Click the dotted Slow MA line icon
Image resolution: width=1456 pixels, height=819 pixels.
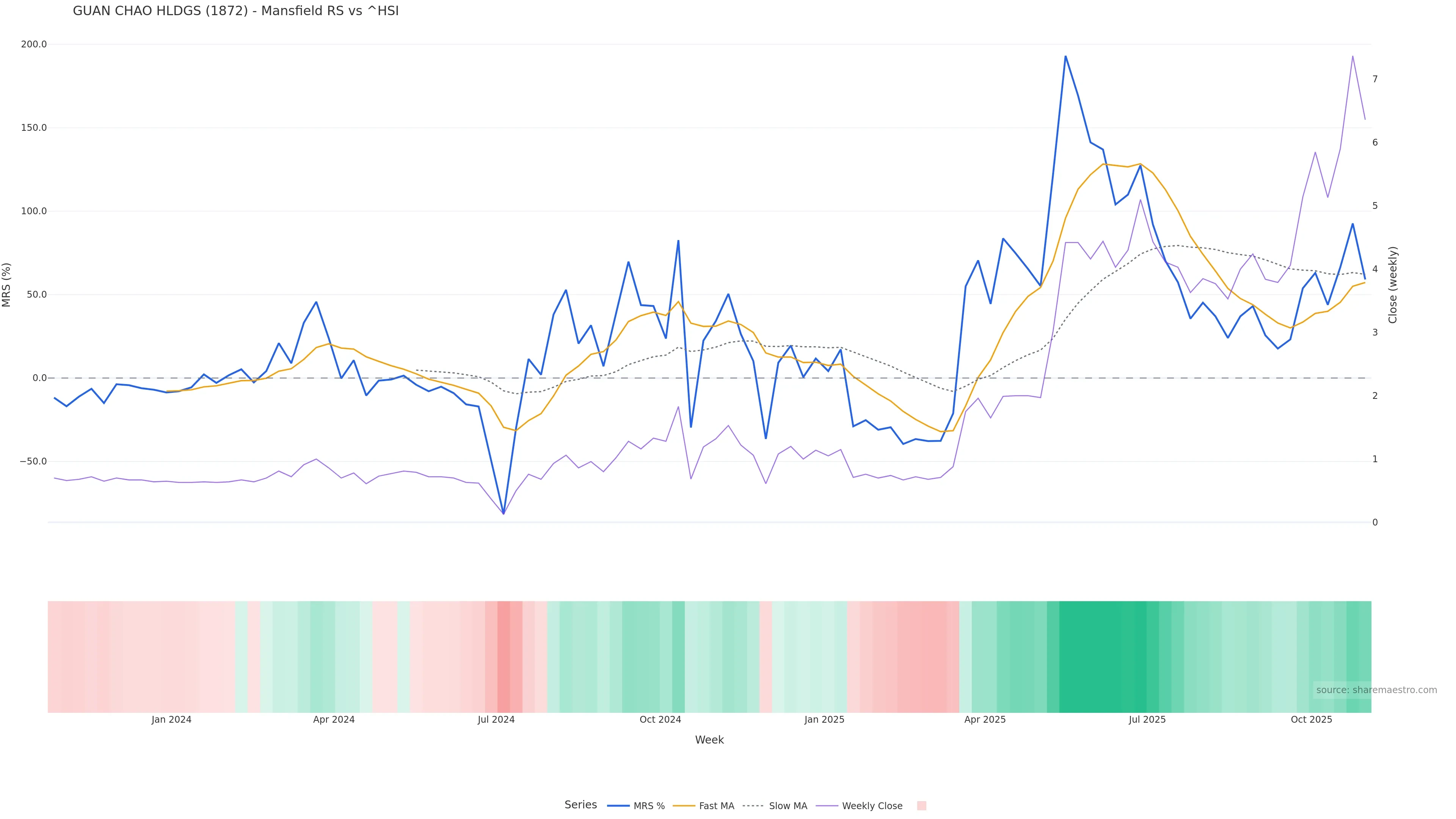click(753, 806)
